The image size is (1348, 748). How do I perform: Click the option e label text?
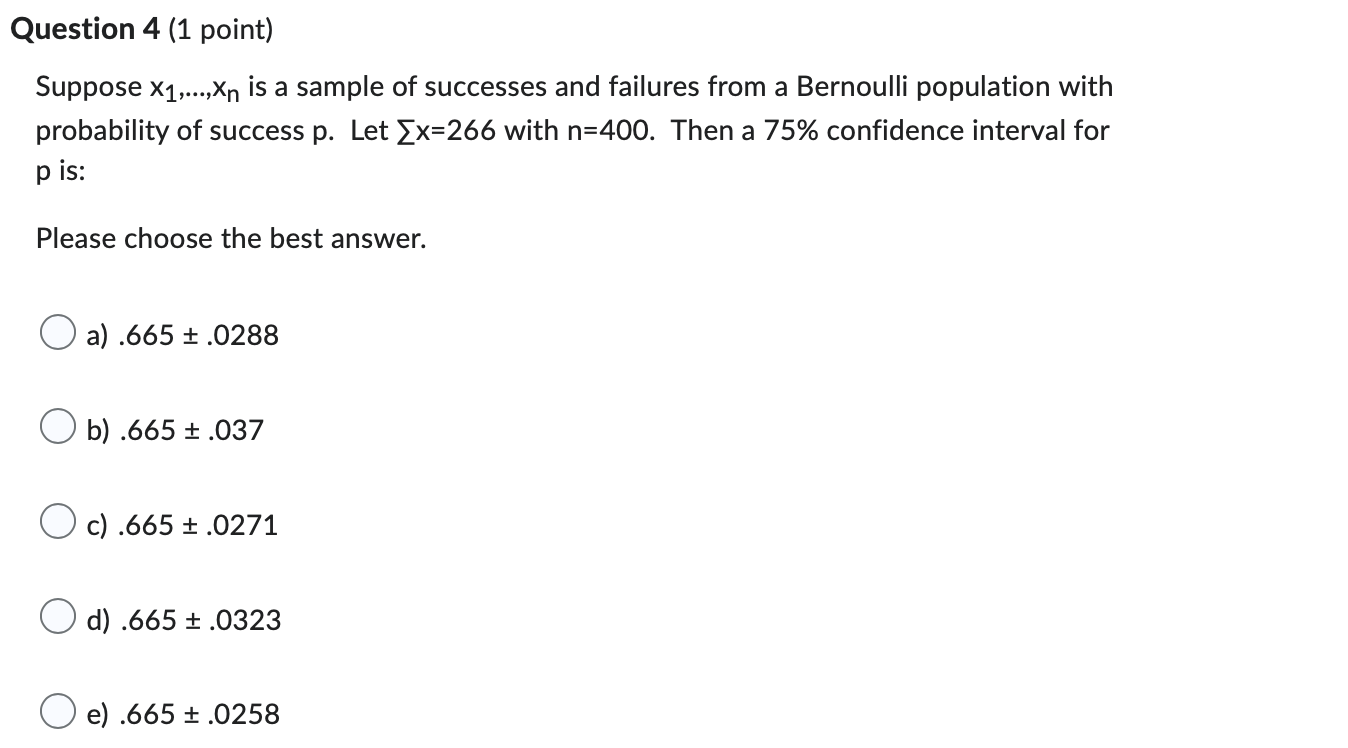182,715
